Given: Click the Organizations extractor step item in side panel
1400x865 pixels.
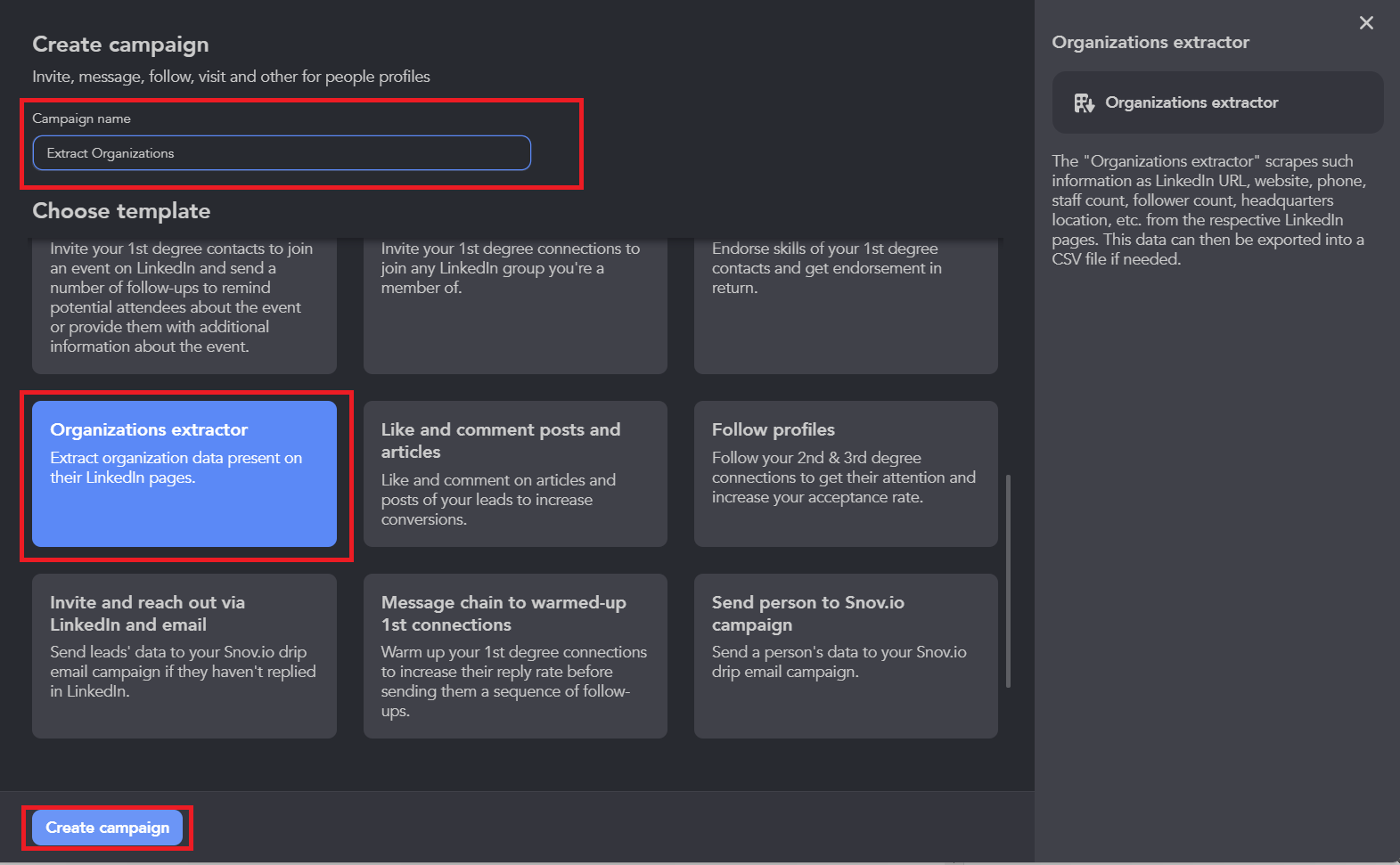Looking at the screenshot, I should tap(1217, 102).
